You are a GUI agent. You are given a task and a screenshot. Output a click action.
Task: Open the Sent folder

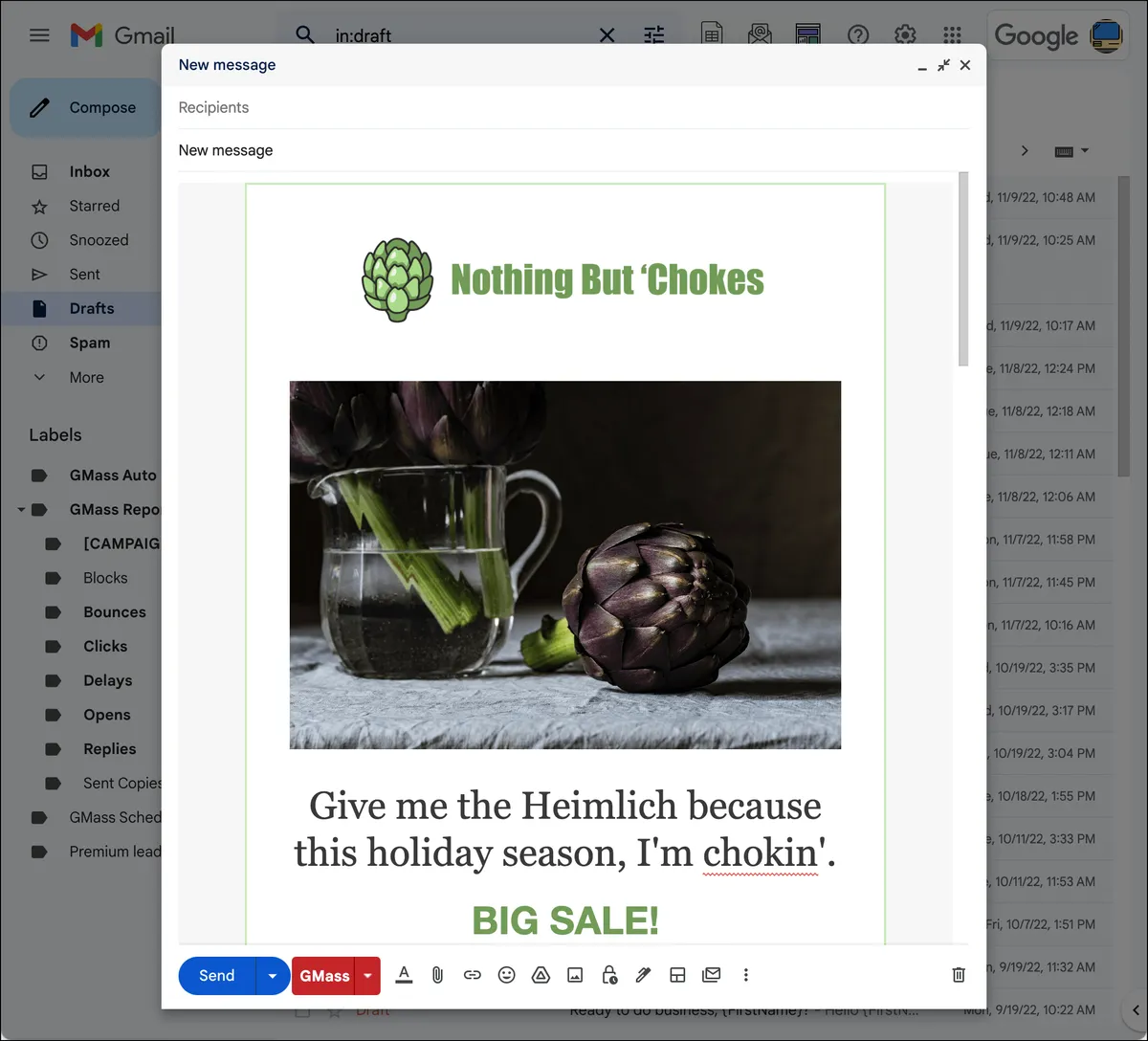[x=84, y=275]
